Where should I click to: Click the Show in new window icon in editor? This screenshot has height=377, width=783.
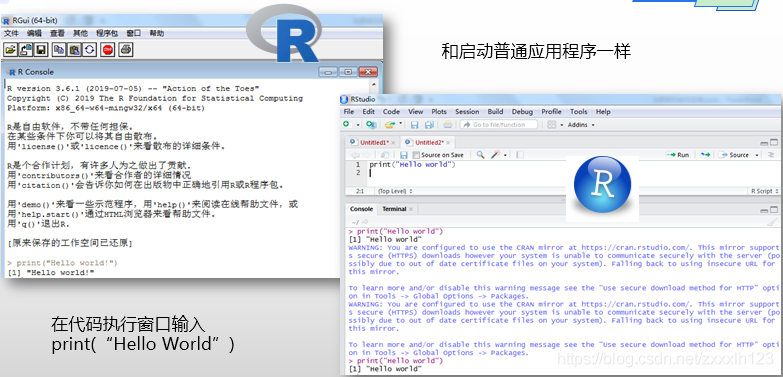click(385, 155)
